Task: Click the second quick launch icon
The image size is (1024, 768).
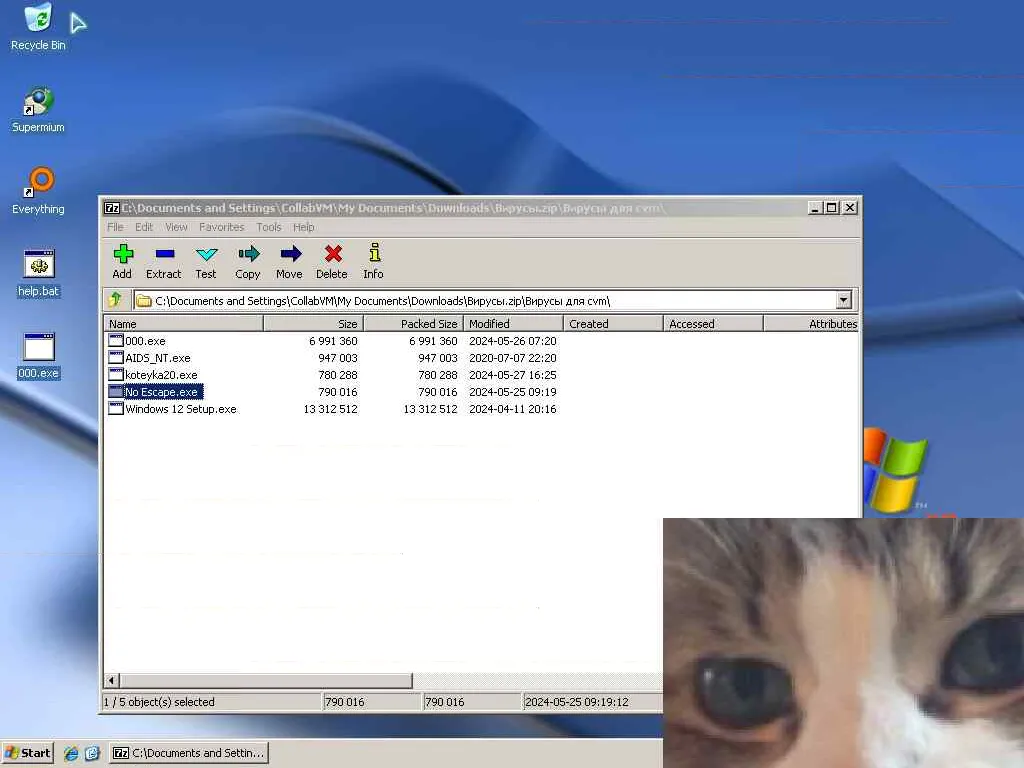Action: [92, 753]
